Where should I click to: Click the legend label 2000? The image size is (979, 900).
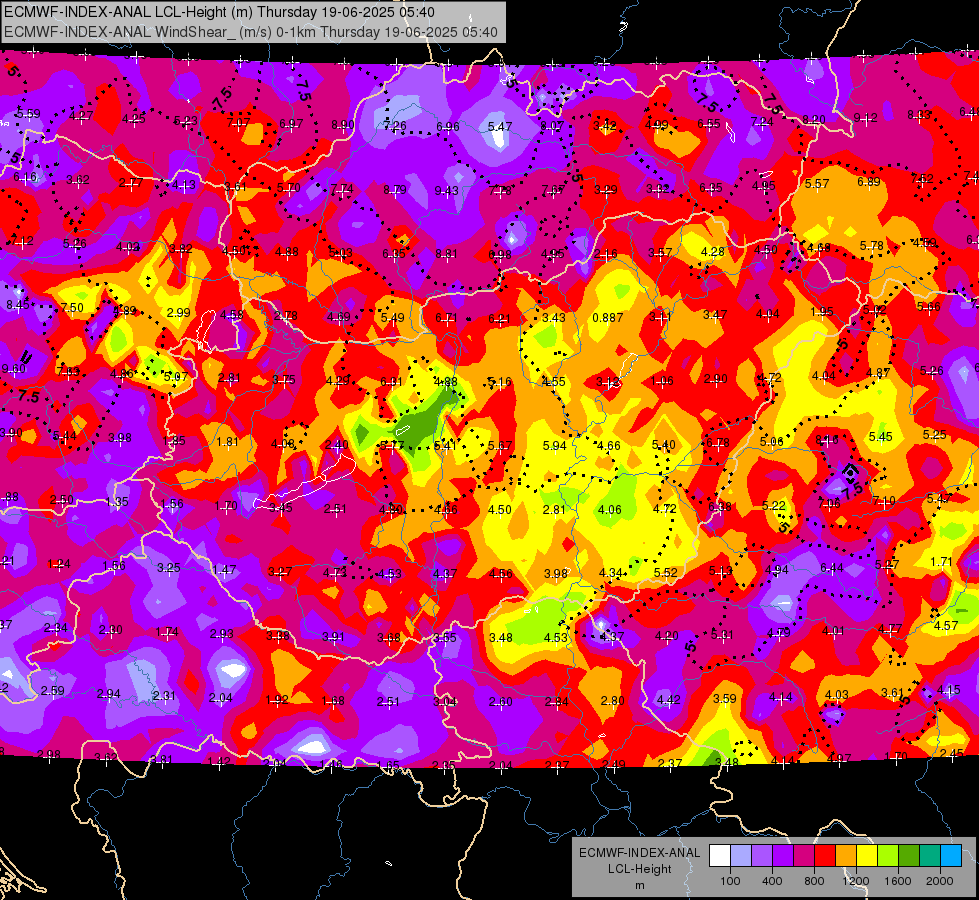click(x=940, y=881)
